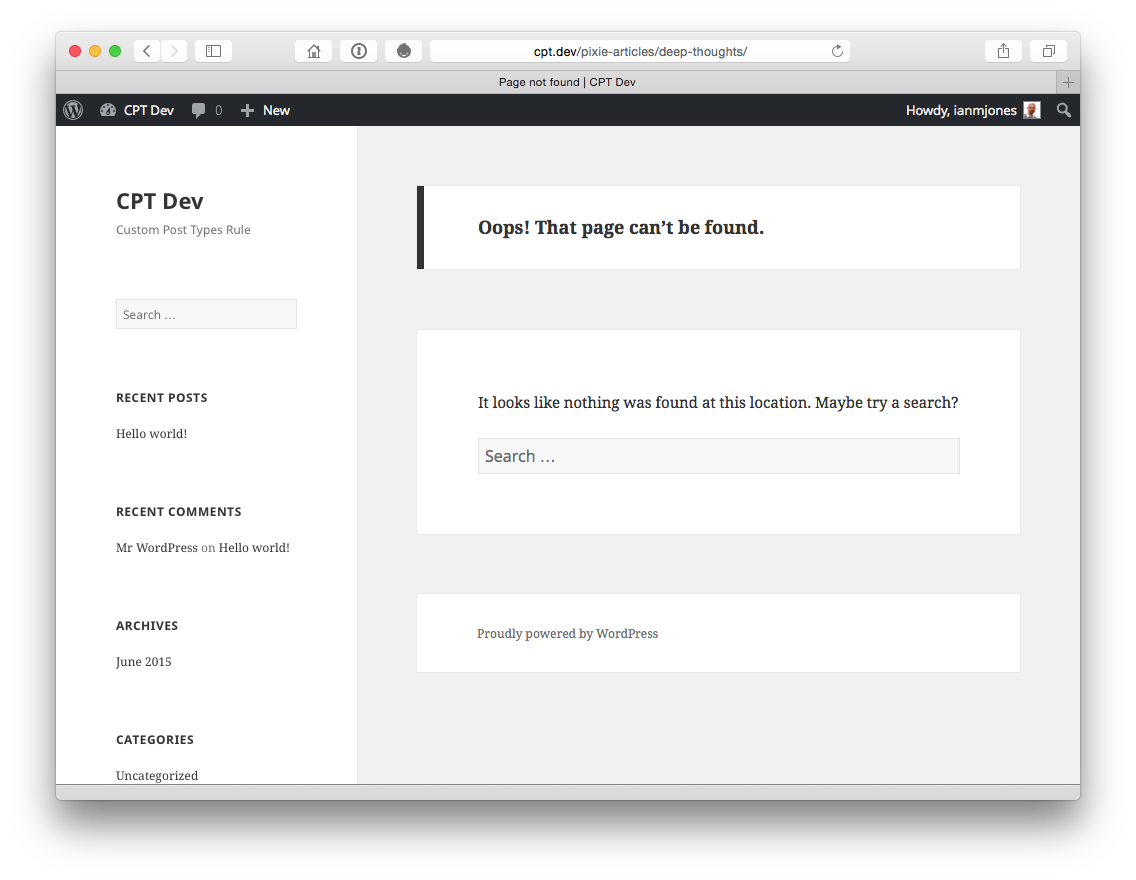Open Howdy, ianmjones account menu
The height and width of the screenshot is (880, 1136).
pos(972,110)
